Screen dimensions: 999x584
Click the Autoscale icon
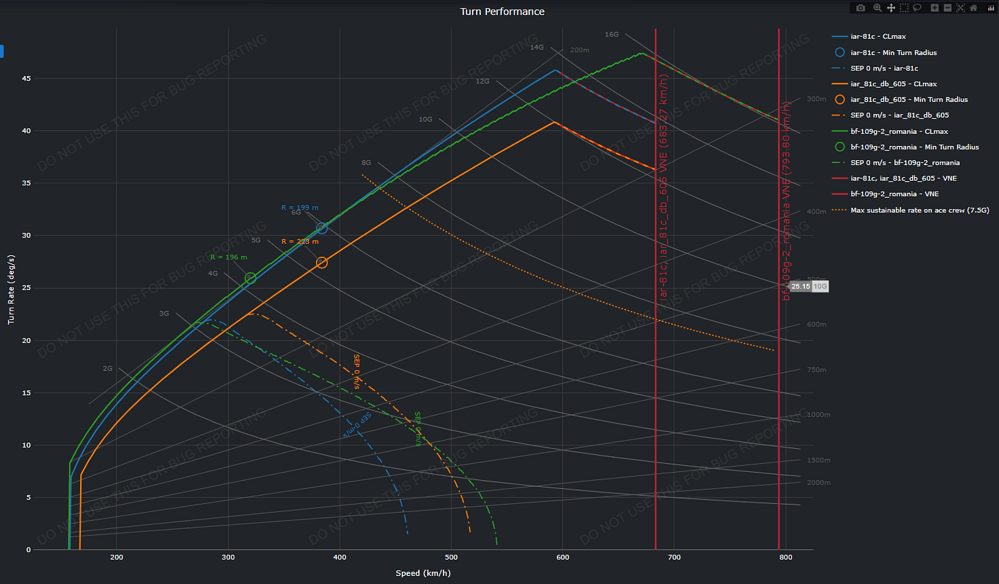click(x=960, y=8)
